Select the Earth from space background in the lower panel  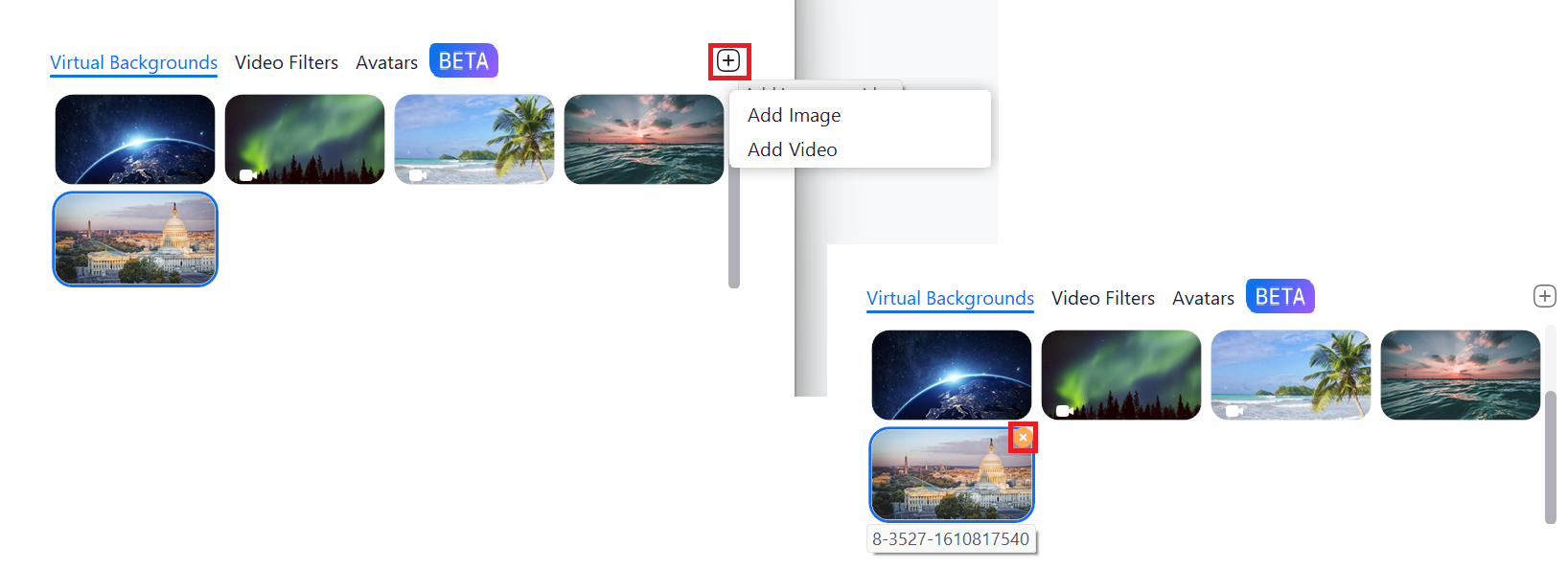pyautogui.click(x=952, y=375)
